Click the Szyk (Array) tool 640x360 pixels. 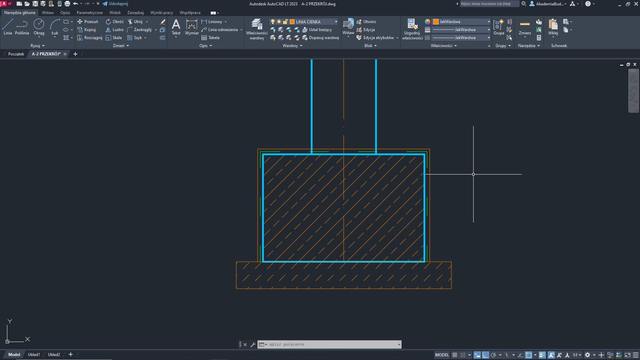134,38
